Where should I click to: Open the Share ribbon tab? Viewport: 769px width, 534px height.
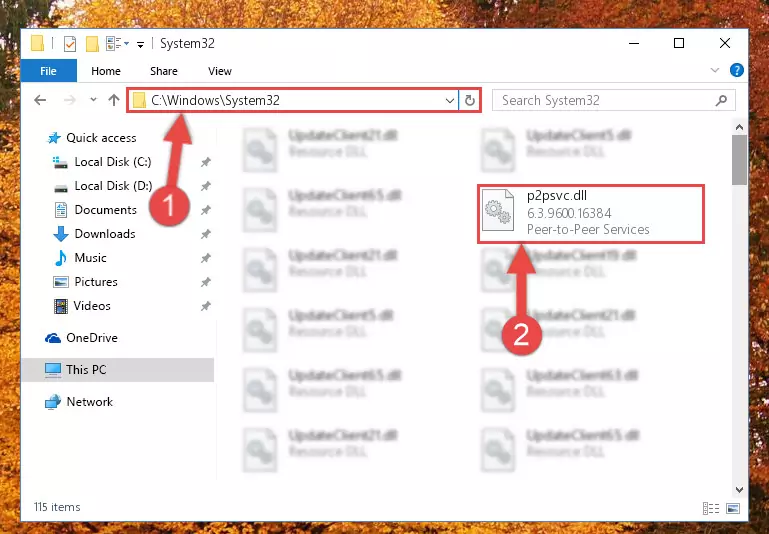[164, 71]
